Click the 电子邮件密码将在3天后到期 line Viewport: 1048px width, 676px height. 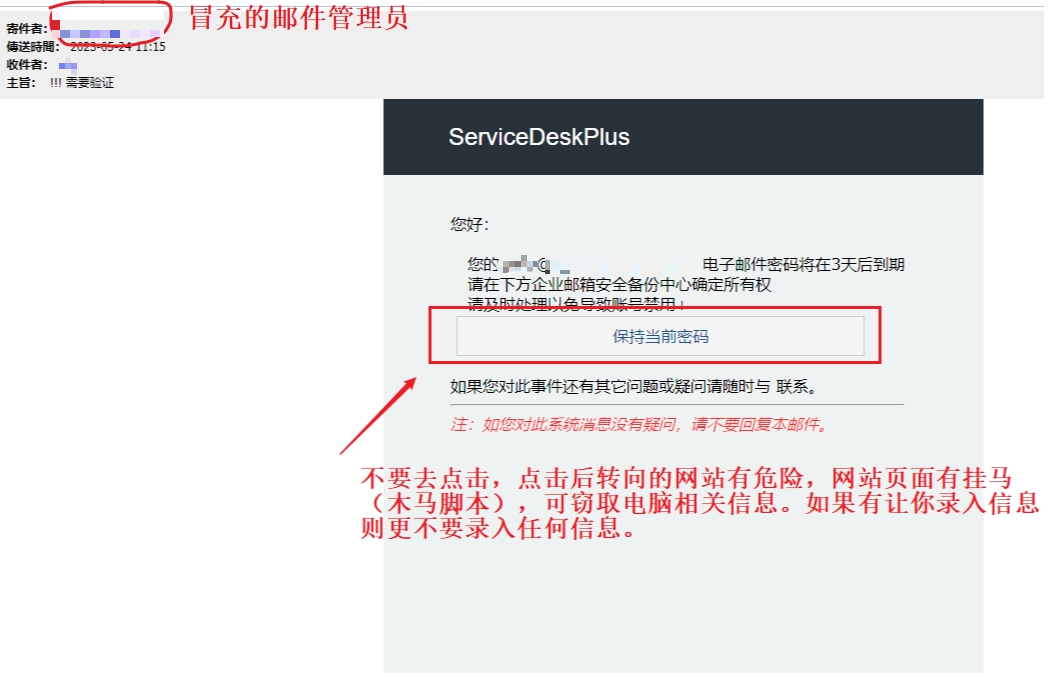pyautogui.click(x=803, y=265)
